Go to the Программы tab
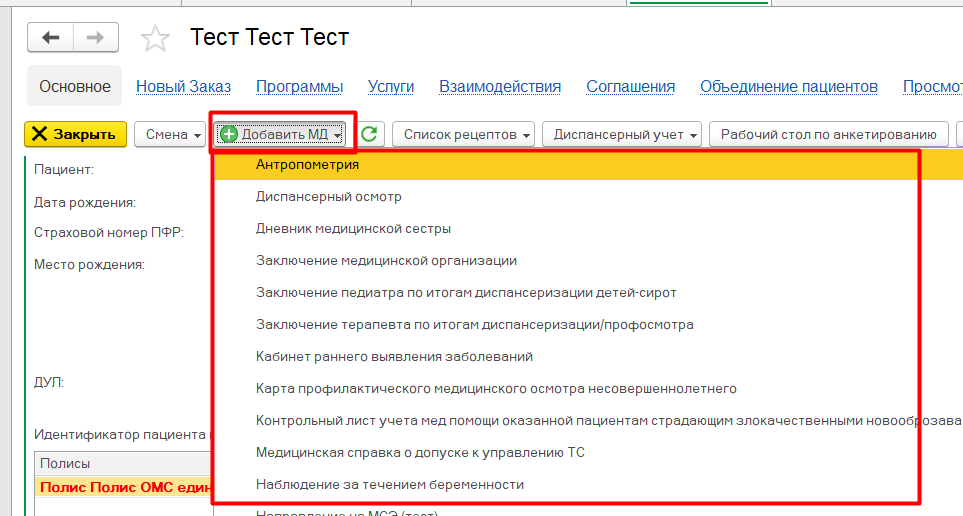The height and width of the screenshot is (516, 963). 299,87
